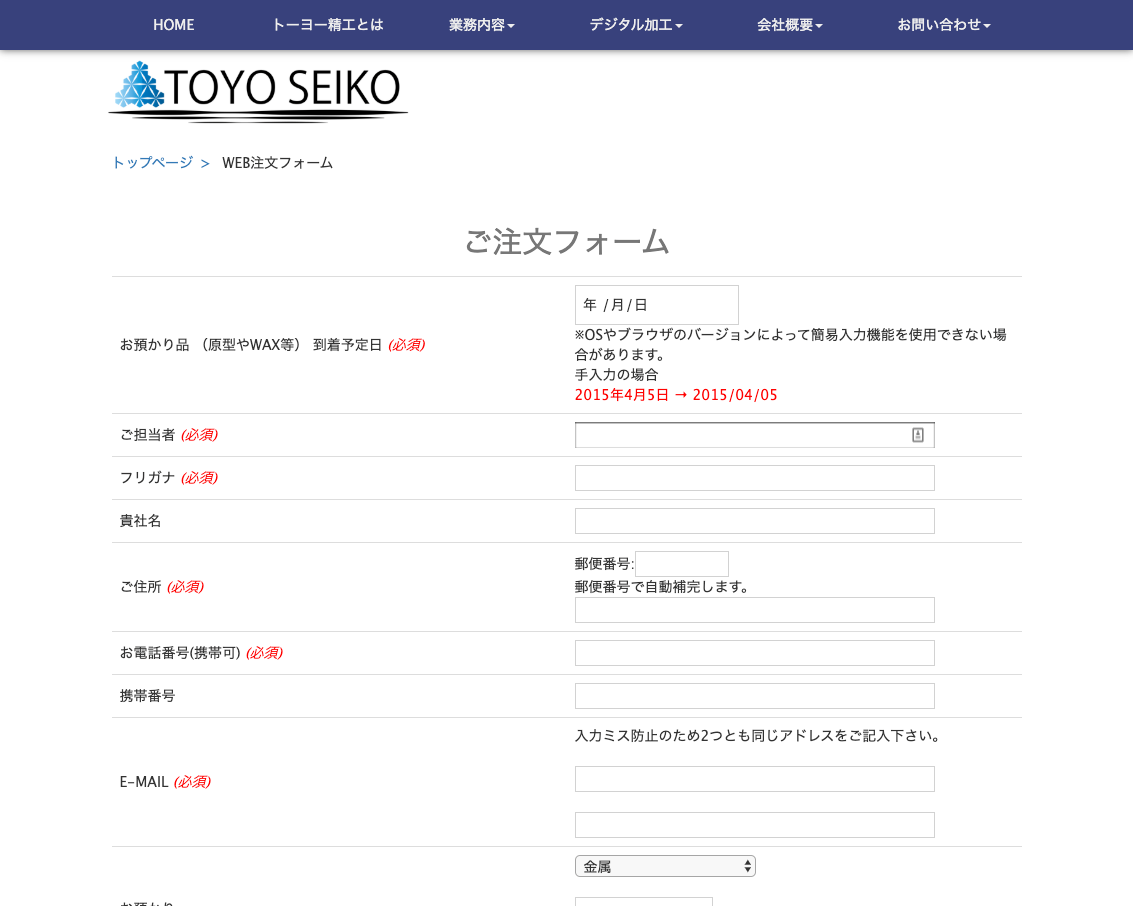Image resolution: width=1133 pixels, height=906 pixels.
Task: Focus the 携帯番号 input field
Action: pyautogui.click(x=754, y=696)
